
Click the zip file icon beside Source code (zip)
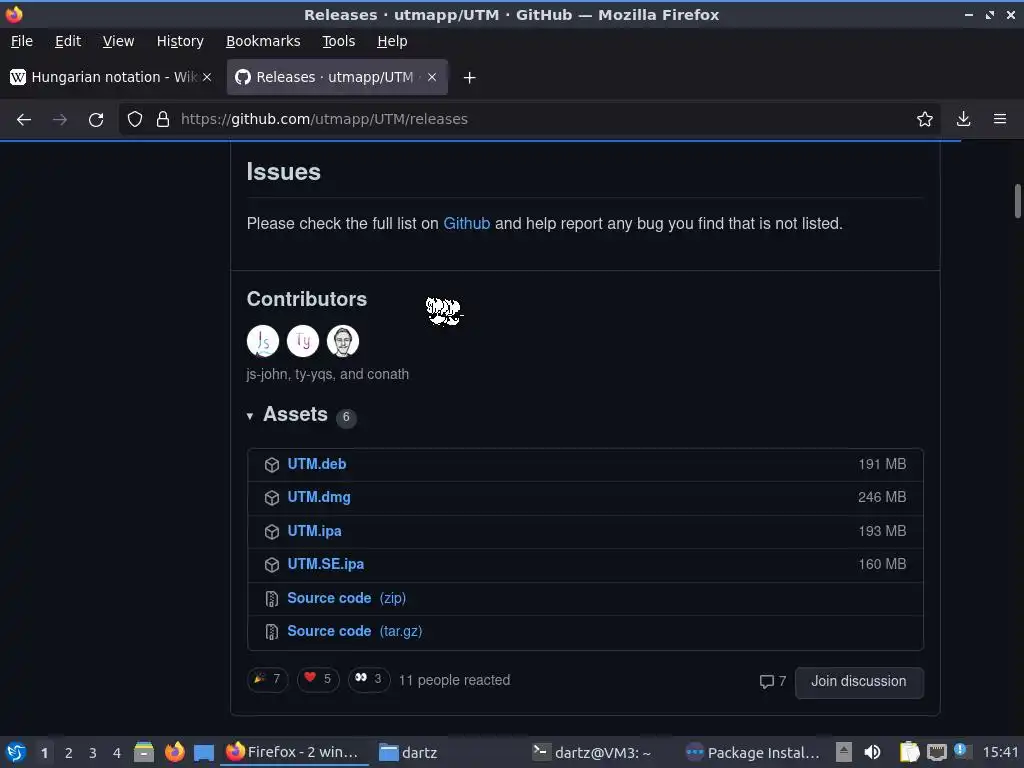tap(272, 599)
